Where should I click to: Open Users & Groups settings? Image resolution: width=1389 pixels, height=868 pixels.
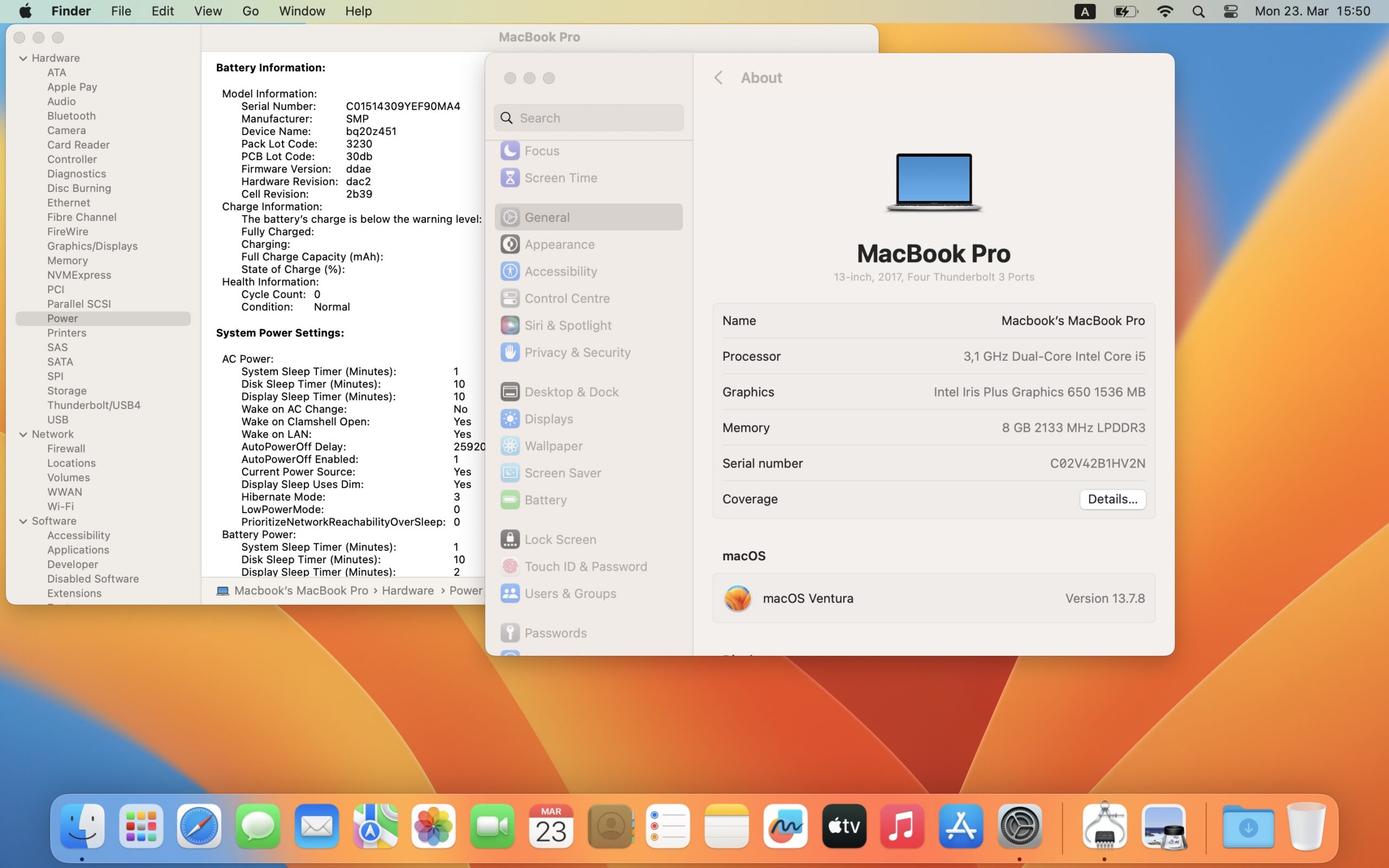571,593
